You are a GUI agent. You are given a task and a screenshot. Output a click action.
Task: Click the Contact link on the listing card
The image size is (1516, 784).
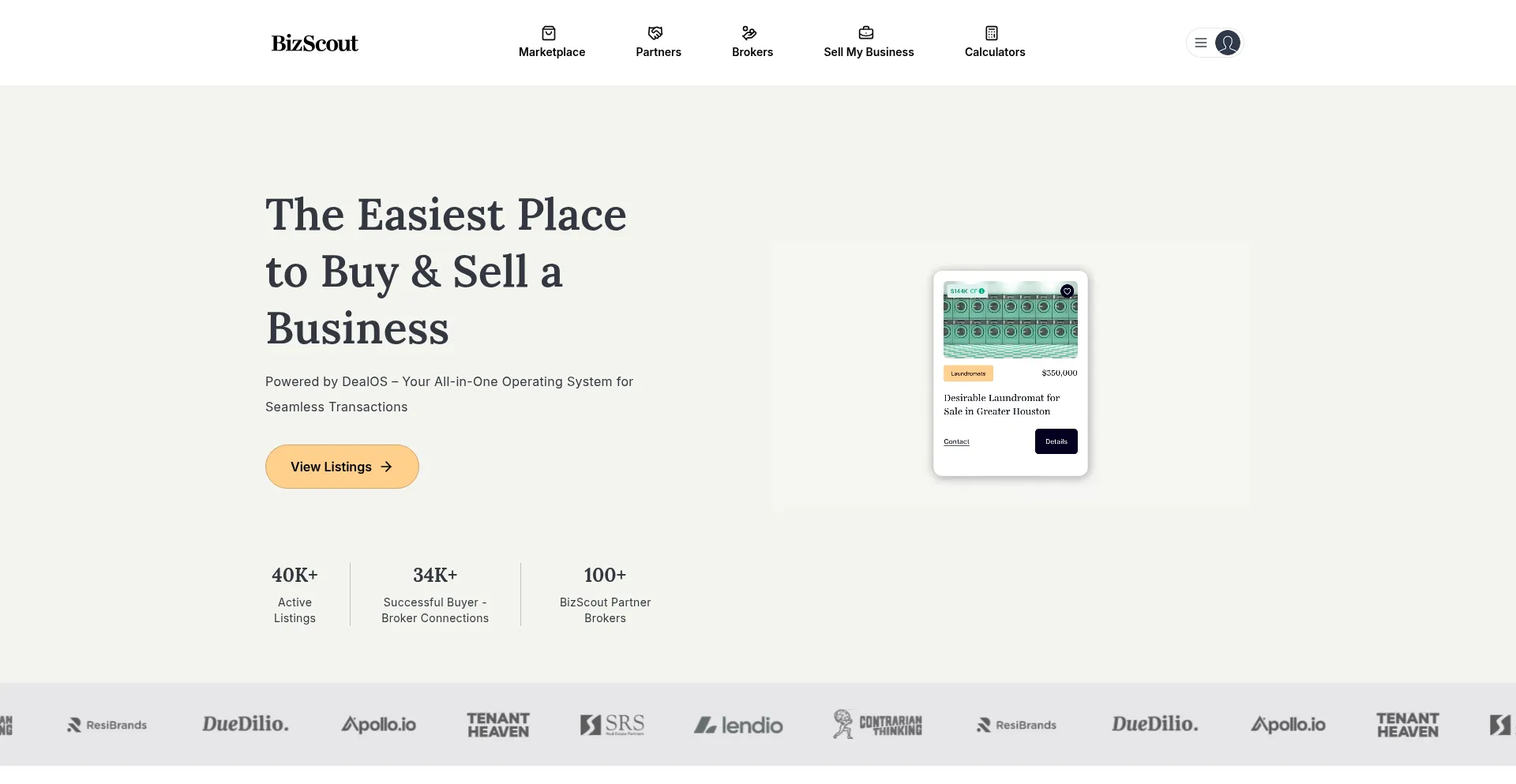tap(956, 442)
